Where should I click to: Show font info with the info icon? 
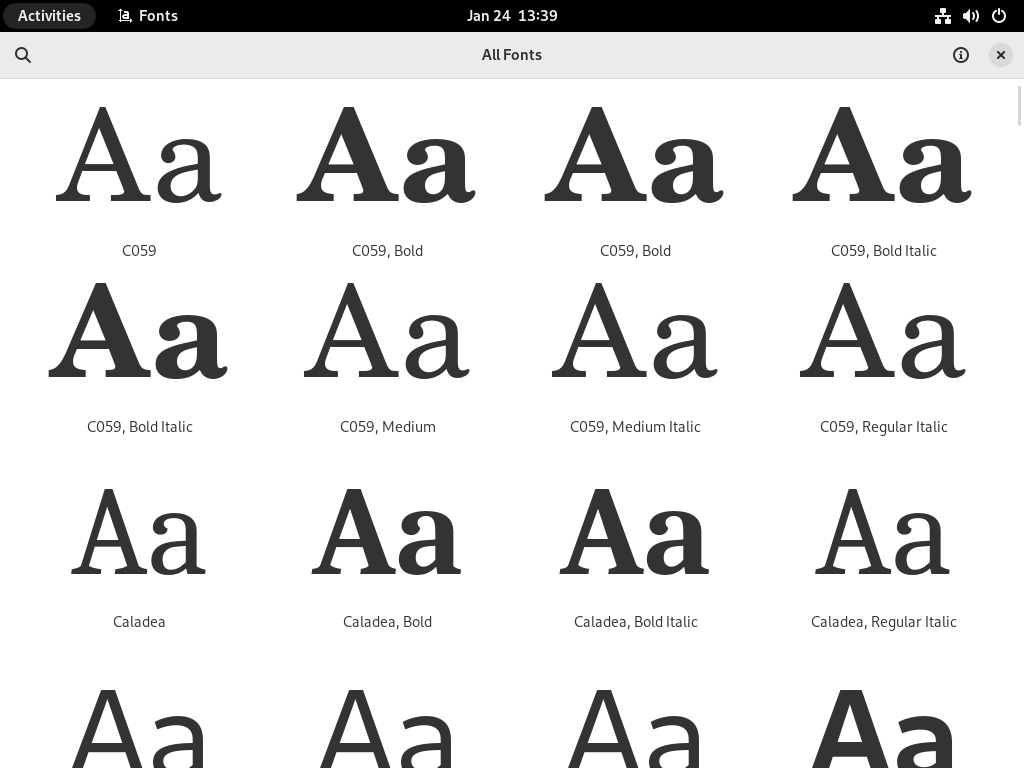click(x=961, y=55)
